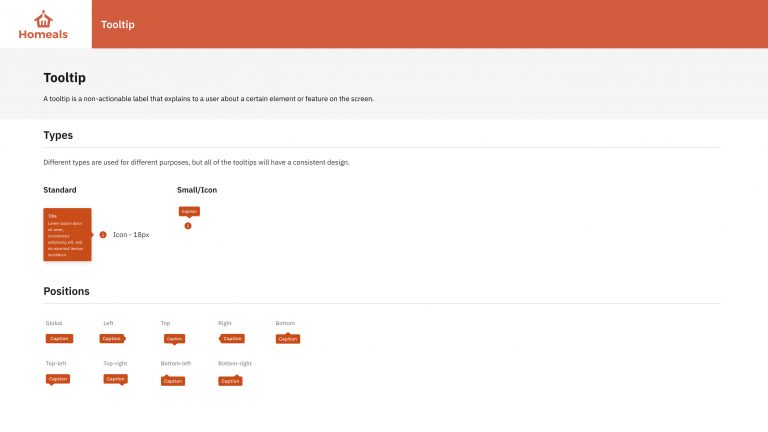Click the Homeals brand name text
The height and width of the screenshot is (432, 768).
click(x=43, y=34)
